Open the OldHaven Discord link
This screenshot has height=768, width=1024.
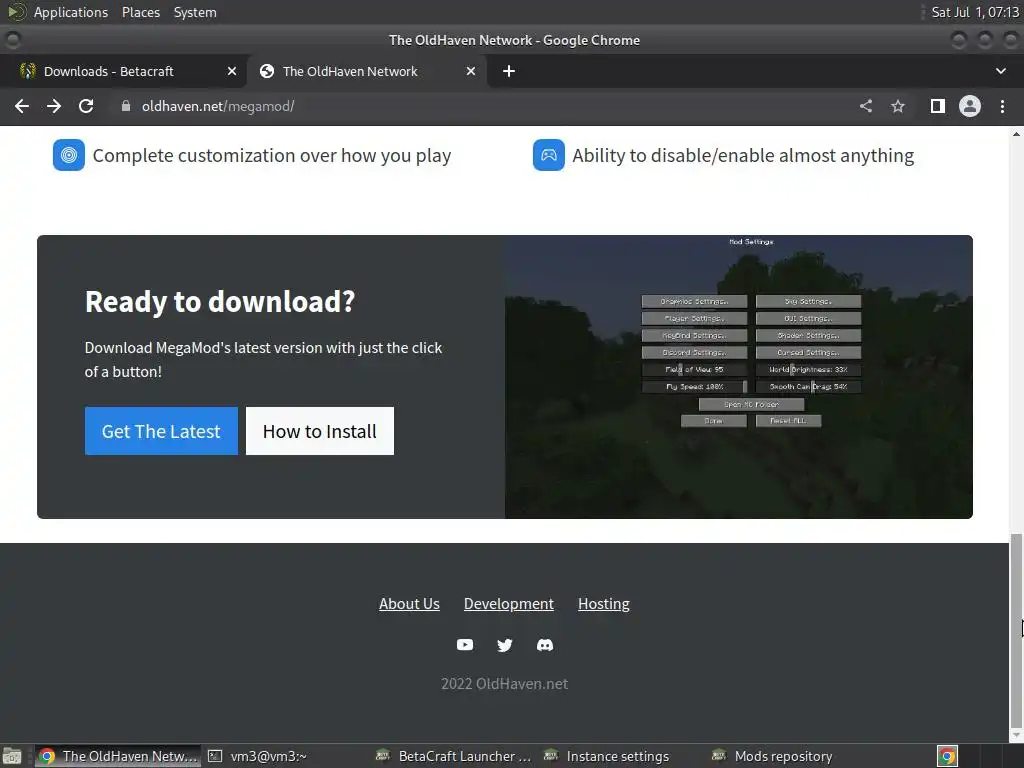545,645
